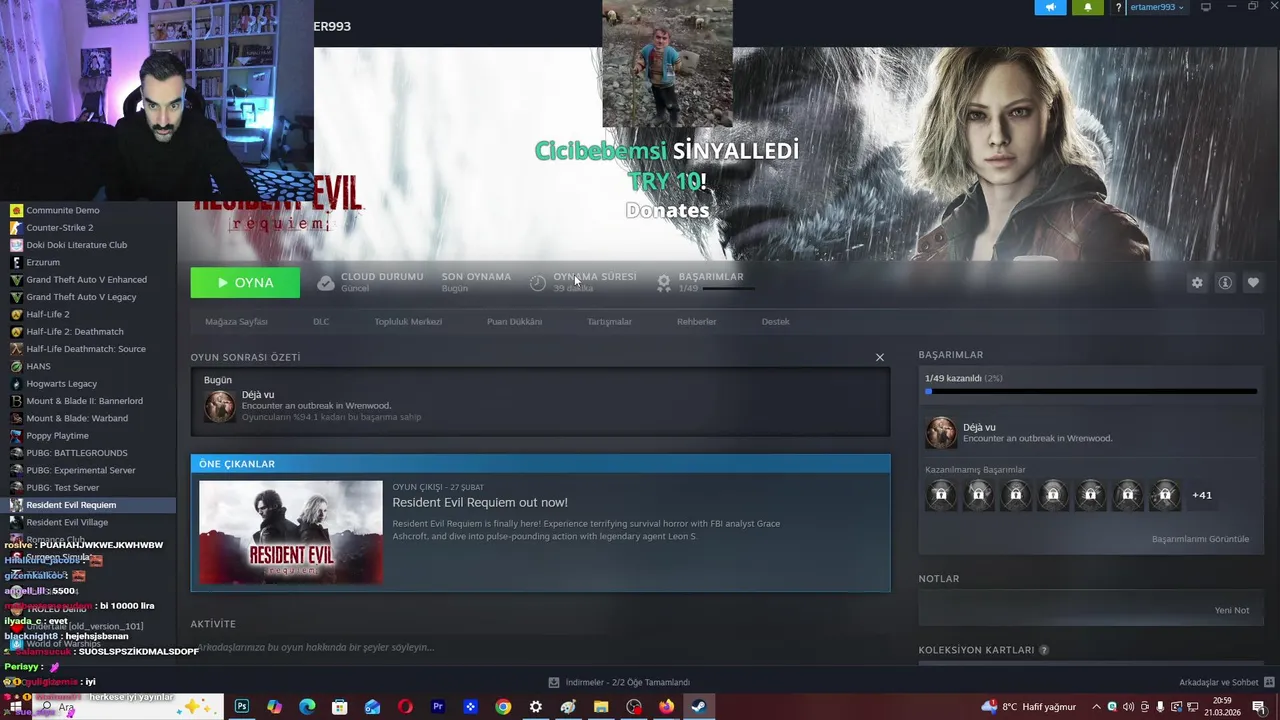The image size is (1280, 720).
Task: Open Microsoft Store from the taskbar
Action: tap(340, 707)
